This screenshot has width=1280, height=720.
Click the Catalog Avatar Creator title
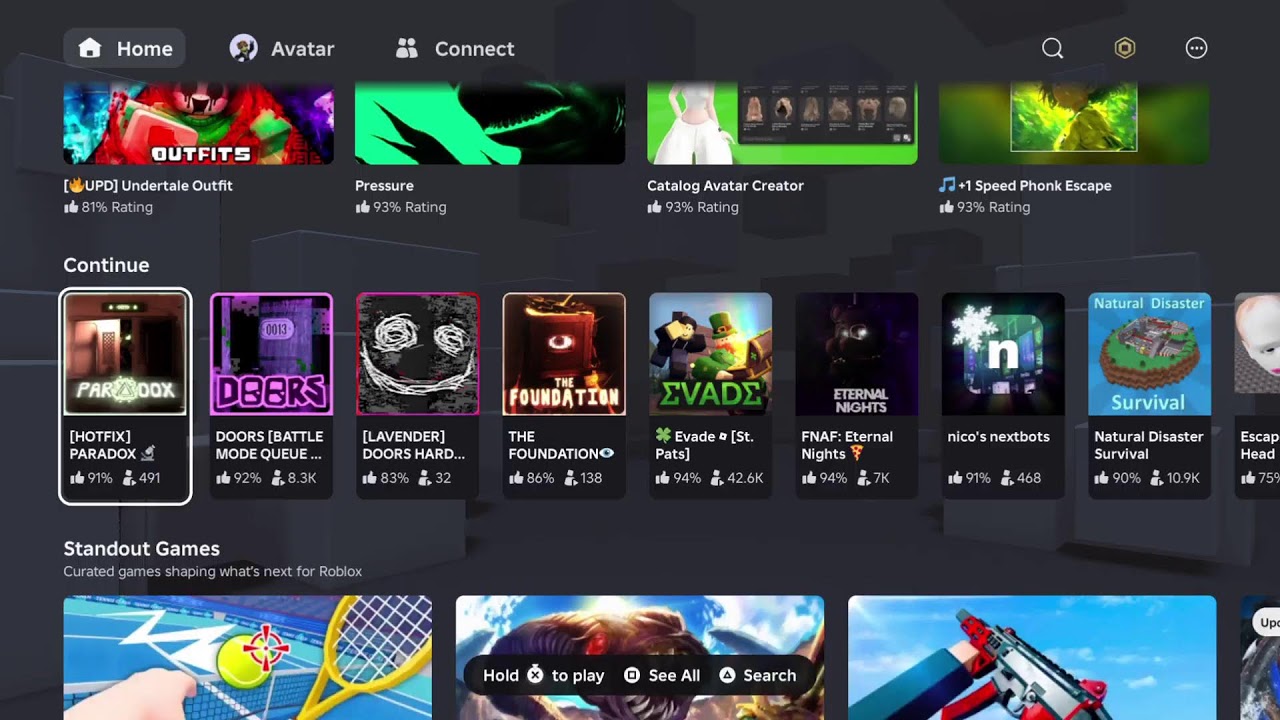pos(725,185)
